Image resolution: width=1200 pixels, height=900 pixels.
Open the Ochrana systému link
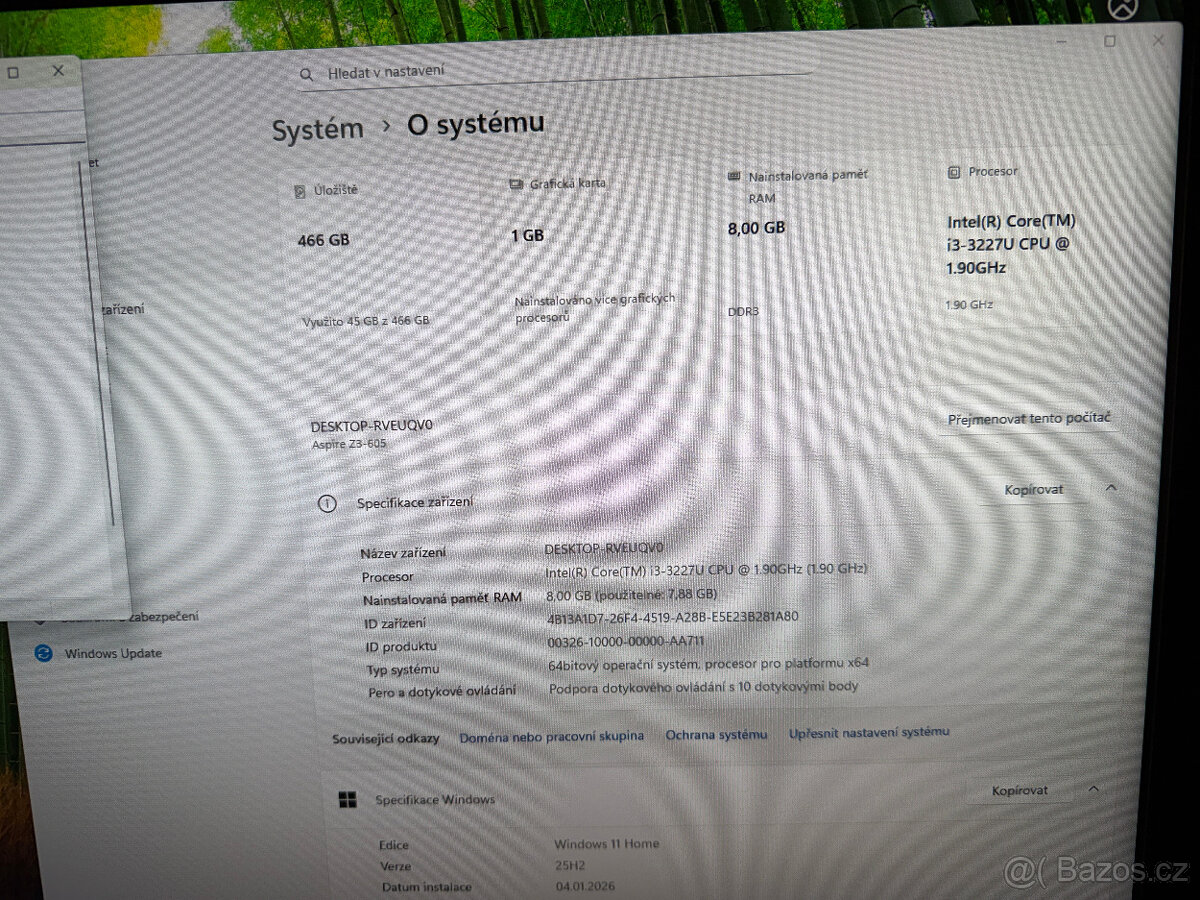pyautogui.click(x=716, y=734)
